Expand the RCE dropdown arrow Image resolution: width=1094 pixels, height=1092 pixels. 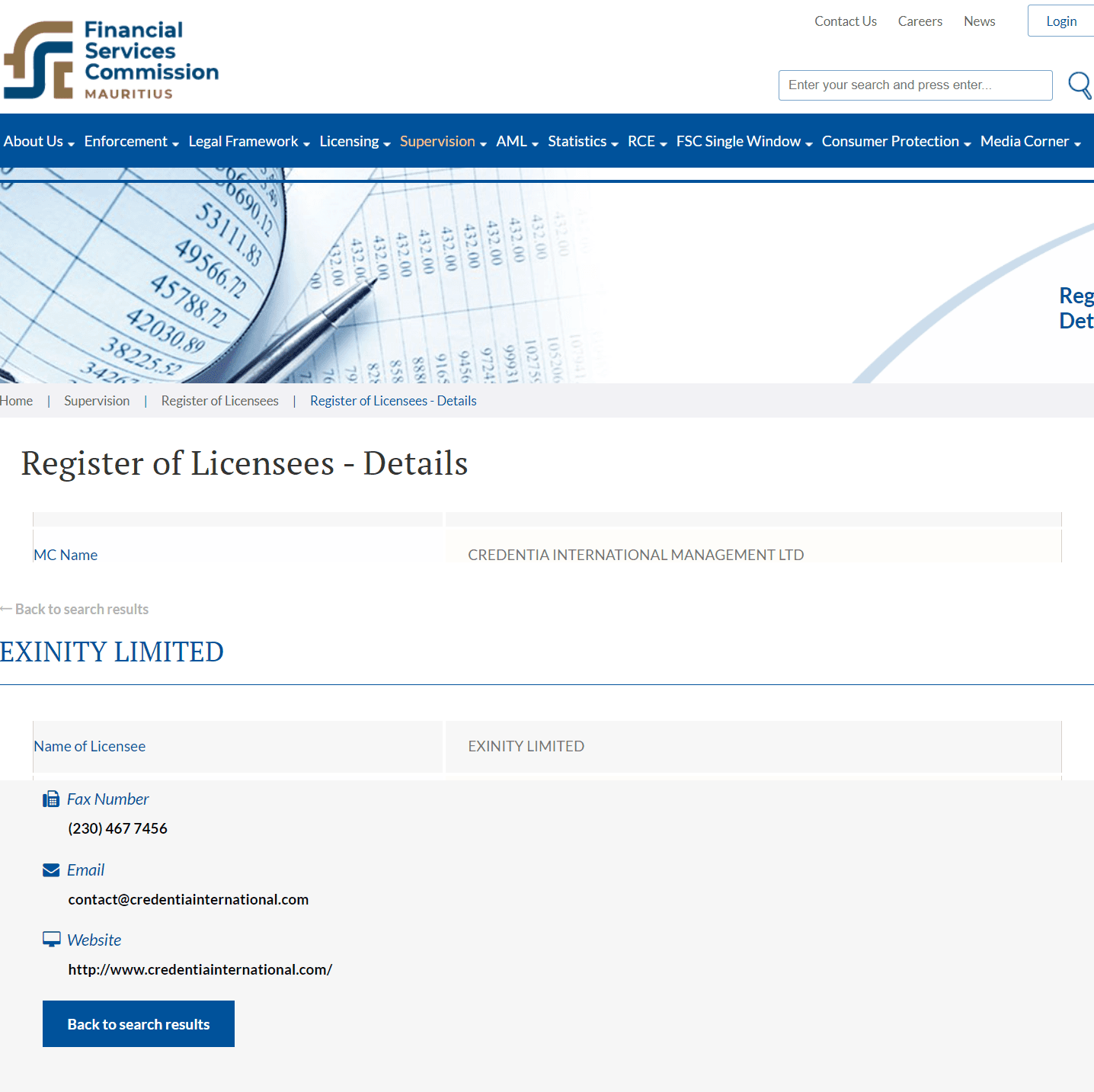pyautogui.click(x=664, y=144)
